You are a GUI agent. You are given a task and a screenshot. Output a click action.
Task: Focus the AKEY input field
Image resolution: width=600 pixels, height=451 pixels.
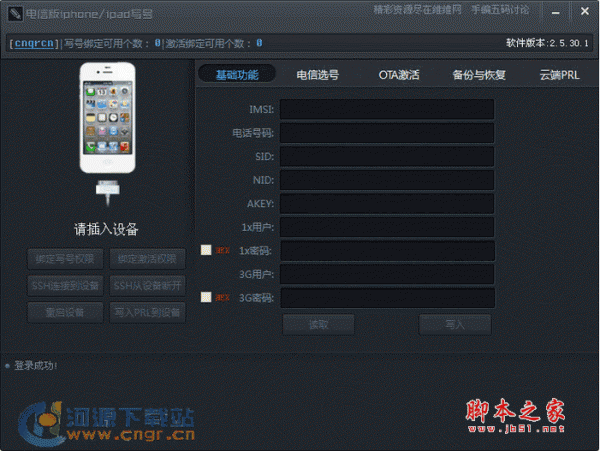[387, 204]
